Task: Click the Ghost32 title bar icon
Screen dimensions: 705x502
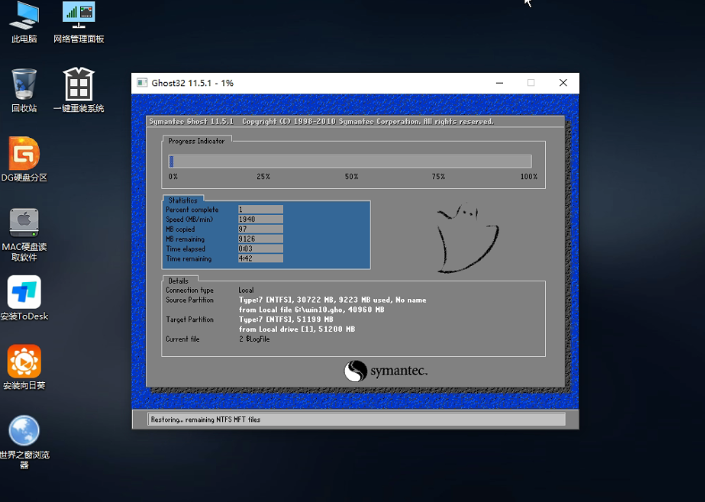Action: [x=142, y=83]
